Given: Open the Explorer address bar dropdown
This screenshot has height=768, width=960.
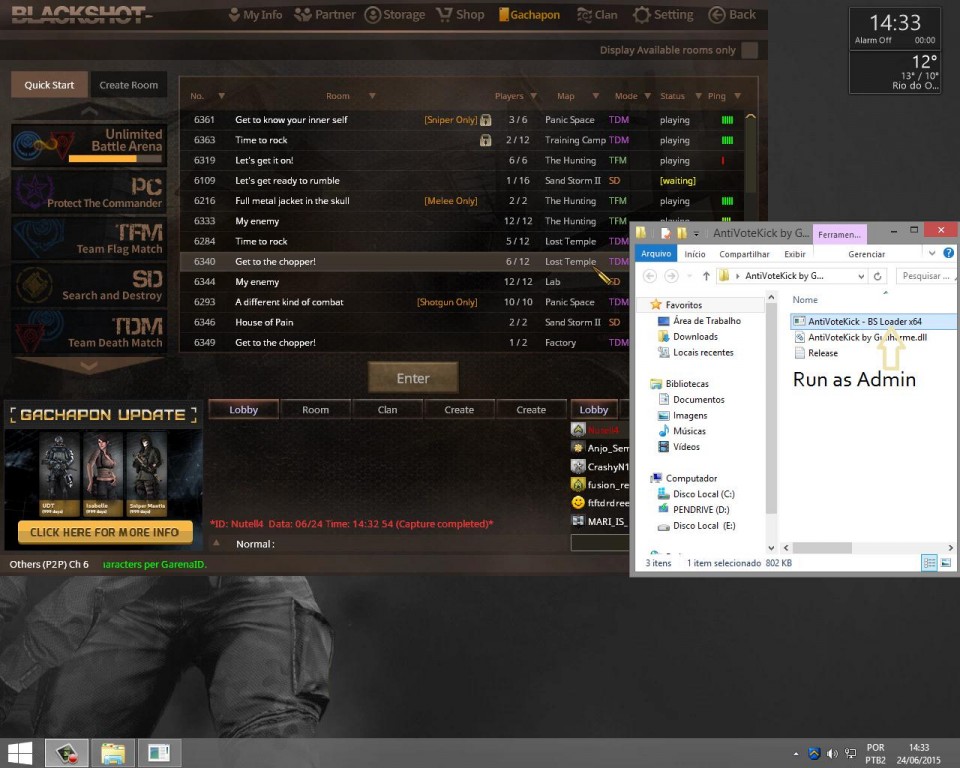Looking at the screenshot, I should pyautogui.click(x=859, y=276).
